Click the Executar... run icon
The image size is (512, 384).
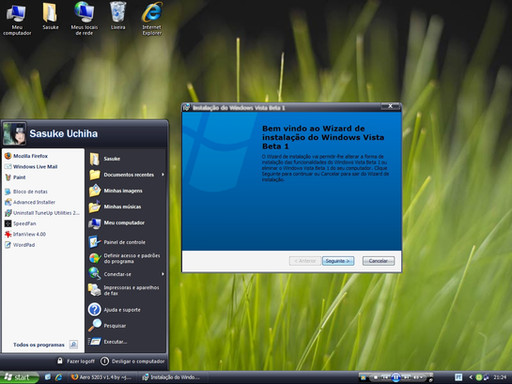pyautogui.click(x=95, y=341)
